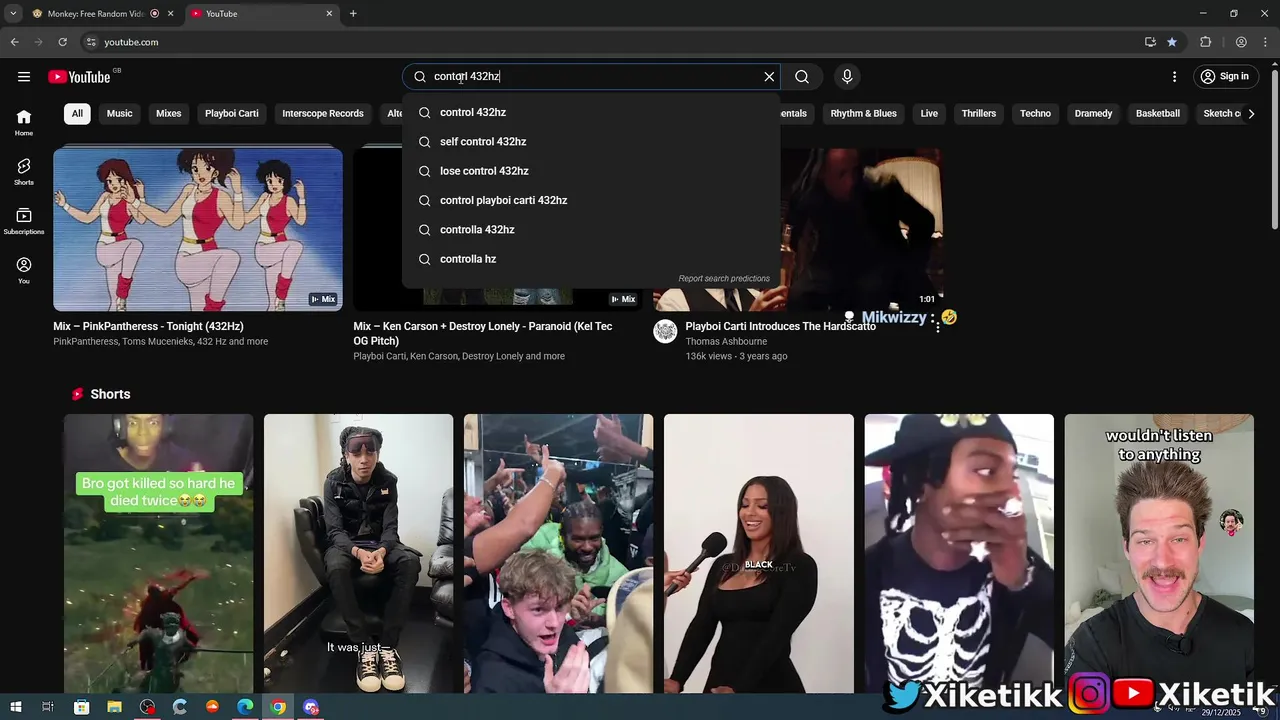Select the Dramedy filter chip
This screenshot has height=720, width=1280.
[x=1093, y=113]
